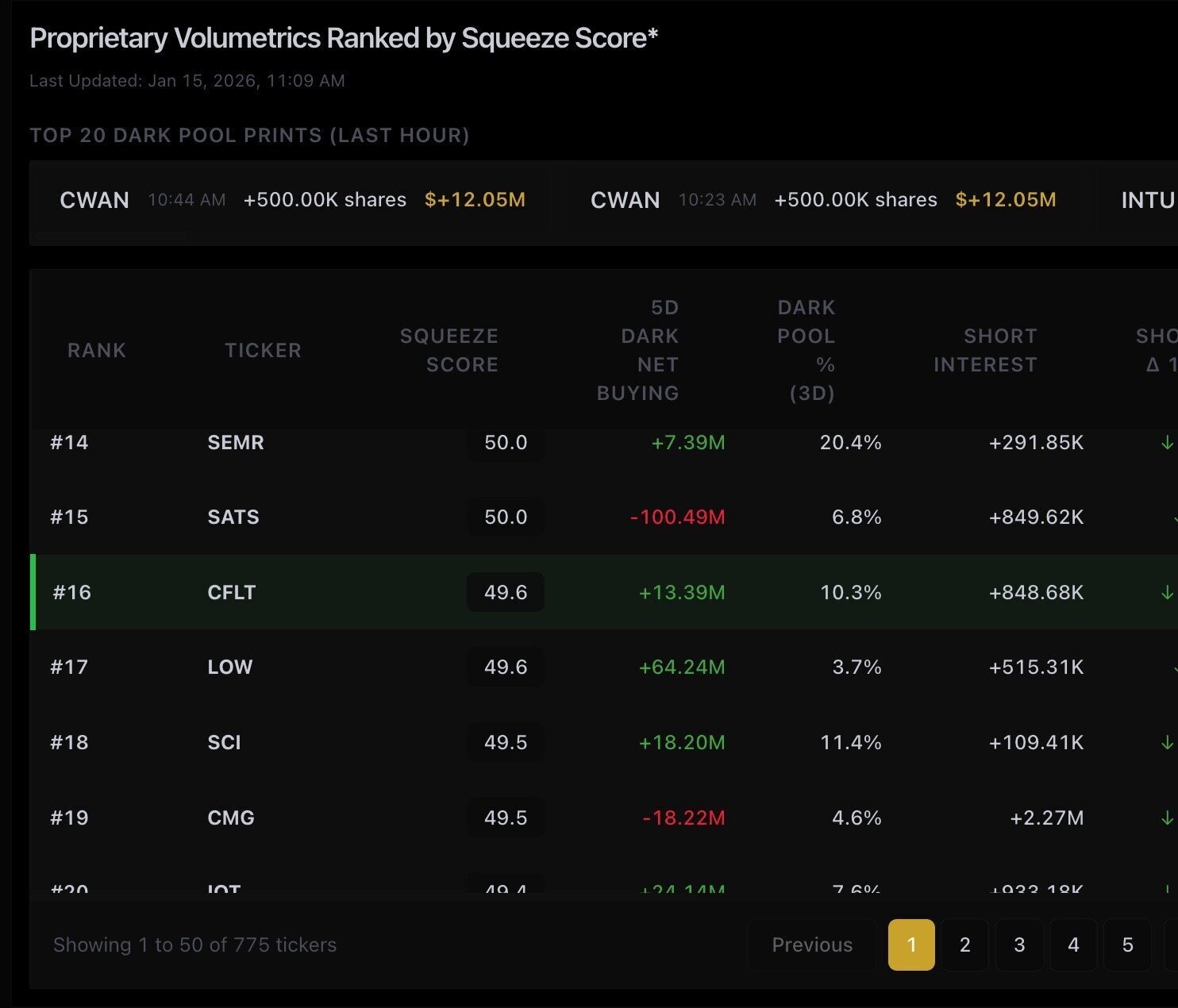
Task: Click the Dark Pool % (3D) header
Action: [806, 350]
